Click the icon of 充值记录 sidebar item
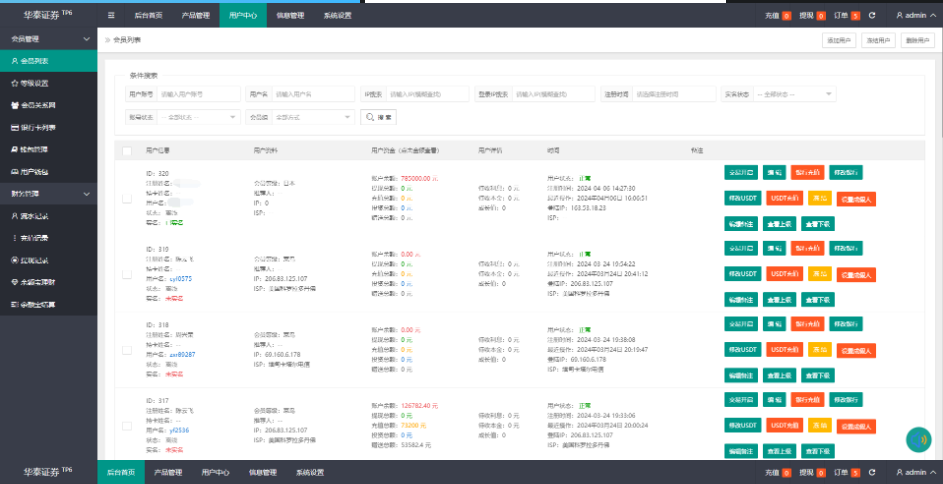The height and width of the screenshot is (484, 943). 15,238
